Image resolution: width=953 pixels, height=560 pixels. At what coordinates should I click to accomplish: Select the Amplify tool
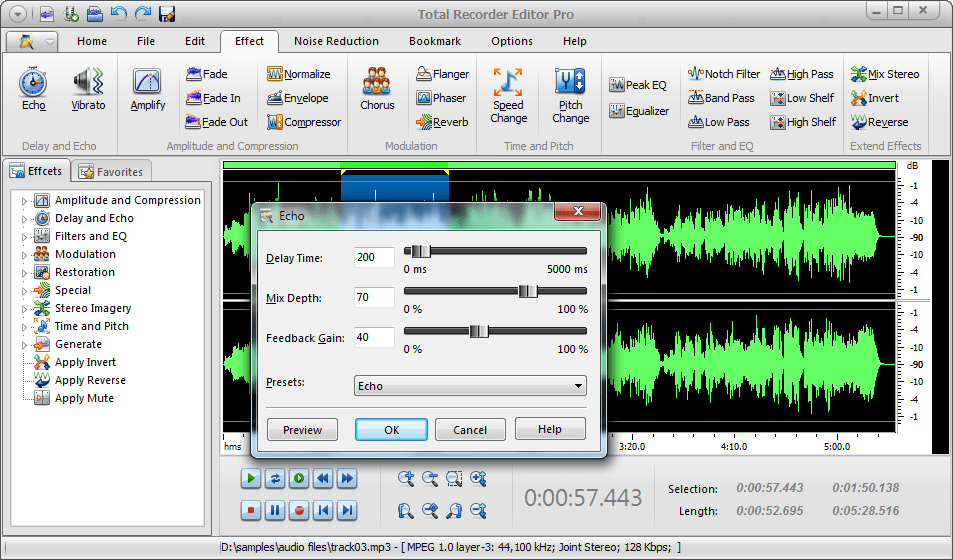pyautogui.click(x=148, y=89)
